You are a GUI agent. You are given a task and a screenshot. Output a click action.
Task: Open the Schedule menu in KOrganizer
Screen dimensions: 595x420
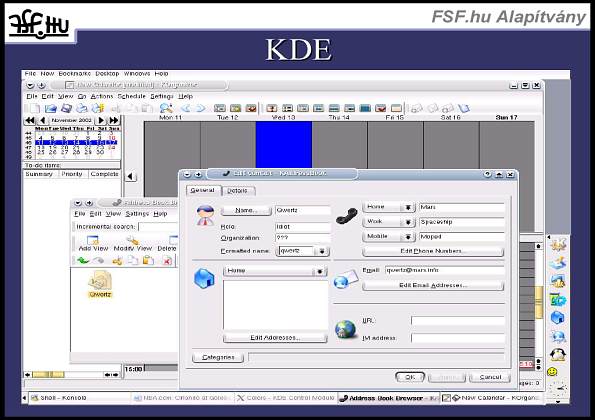131,96
